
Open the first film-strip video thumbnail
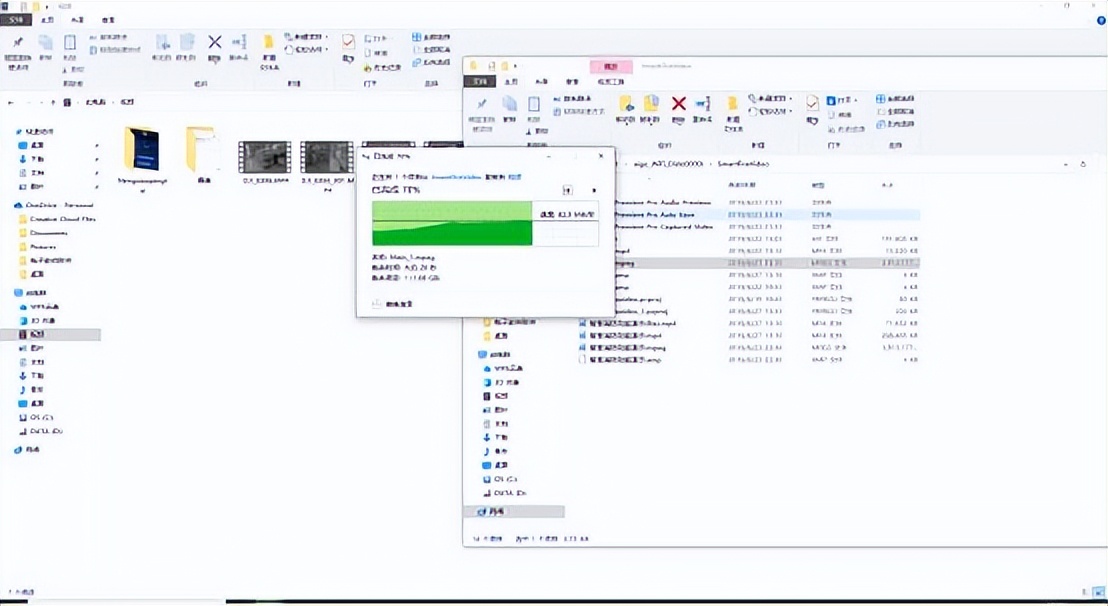[264, 157]
